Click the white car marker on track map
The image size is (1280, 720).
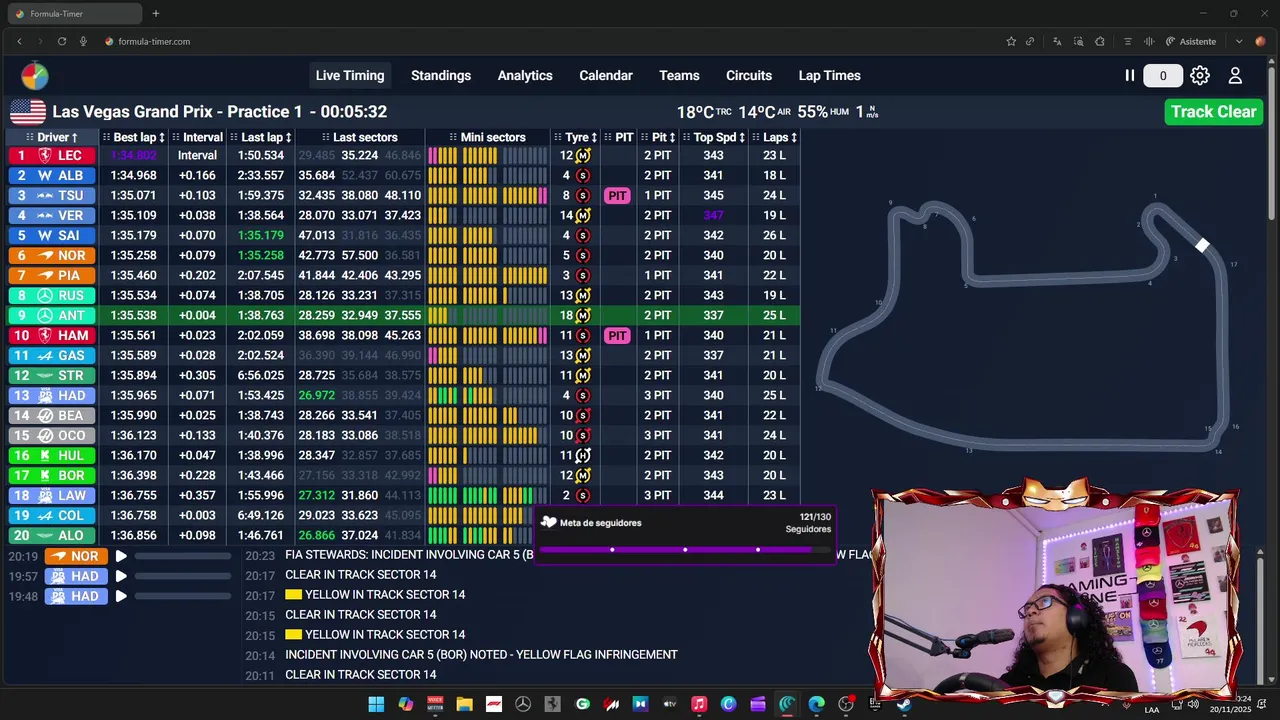point(1202,245)
